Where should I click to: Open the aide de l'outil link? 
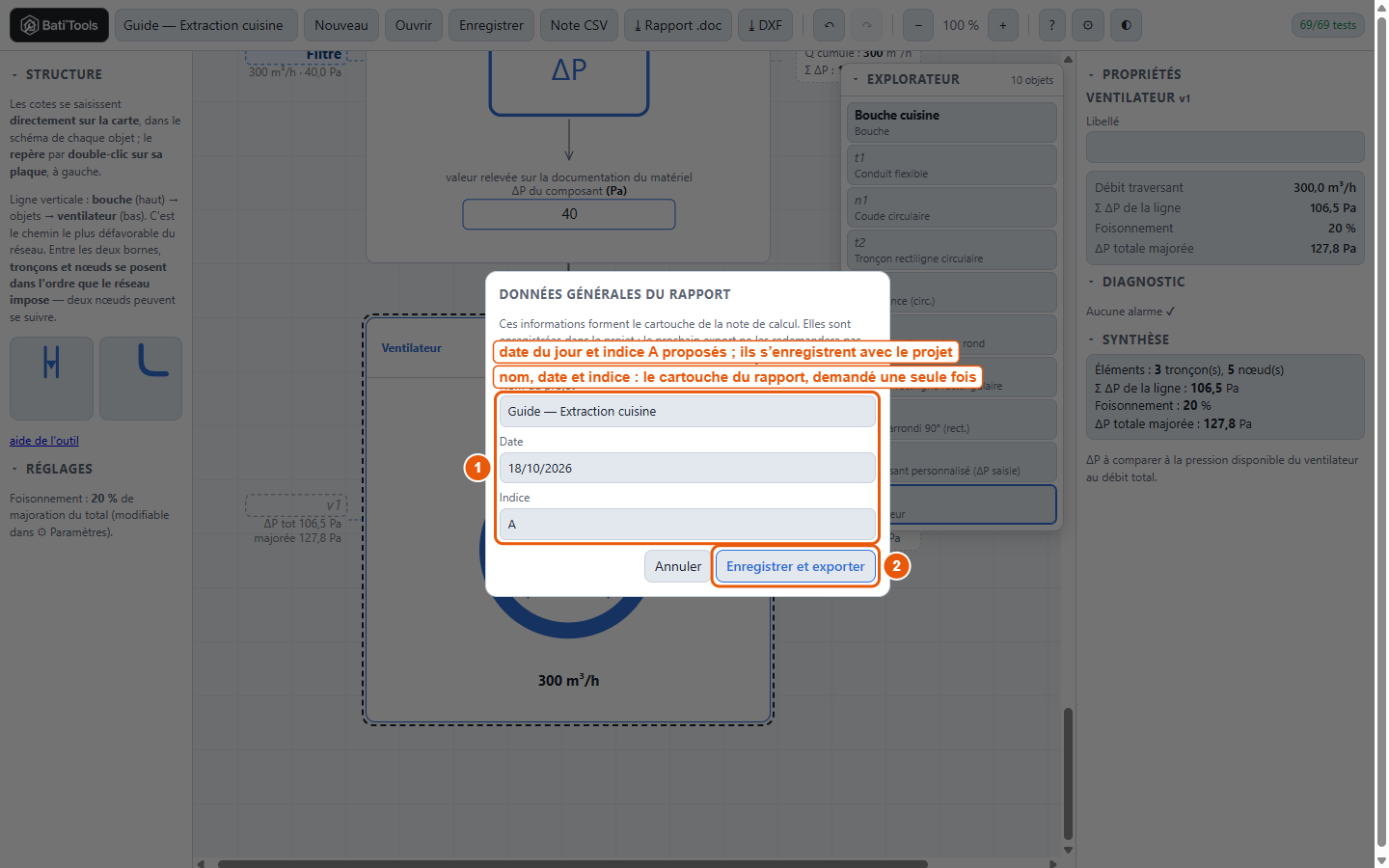[44, 441]
